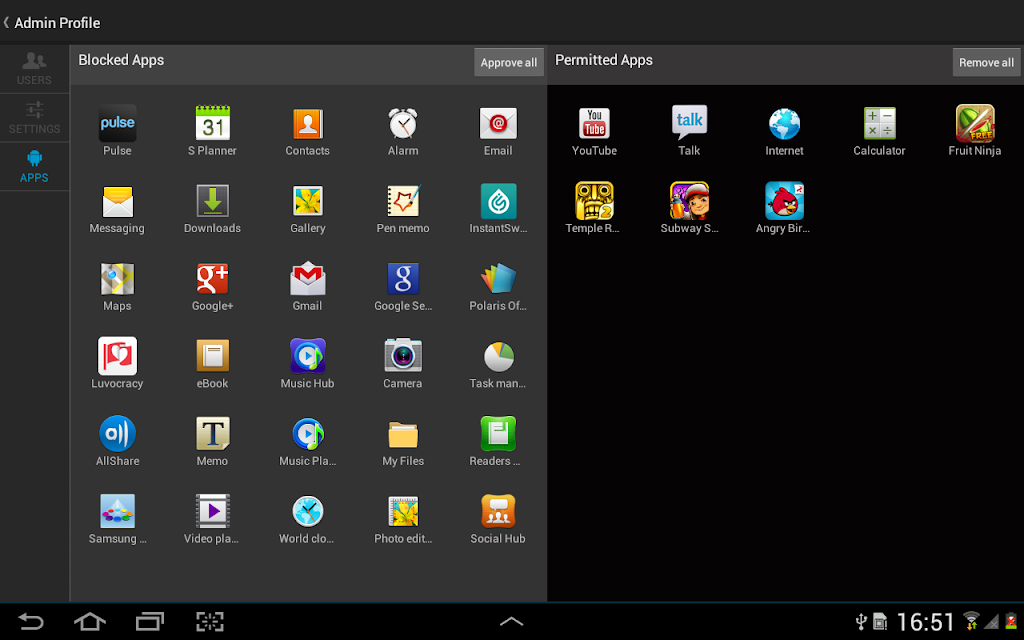The height and width of the screenshot is (640, 1024).
Task: Tap the Android home button
Action: click(x=90, y=621)
